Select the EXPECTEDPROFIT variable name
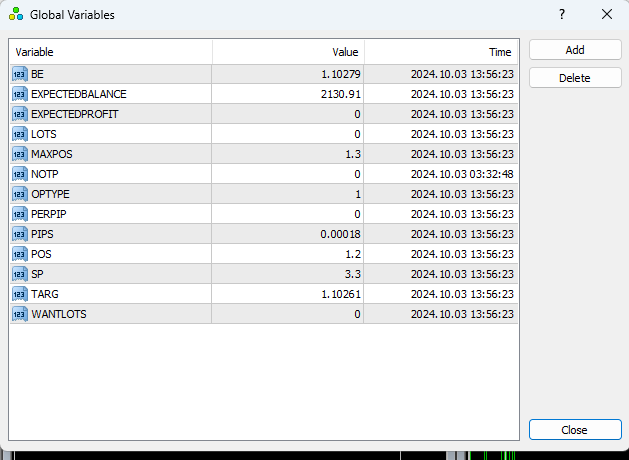 pyautogui.click(x=75, y=114)
